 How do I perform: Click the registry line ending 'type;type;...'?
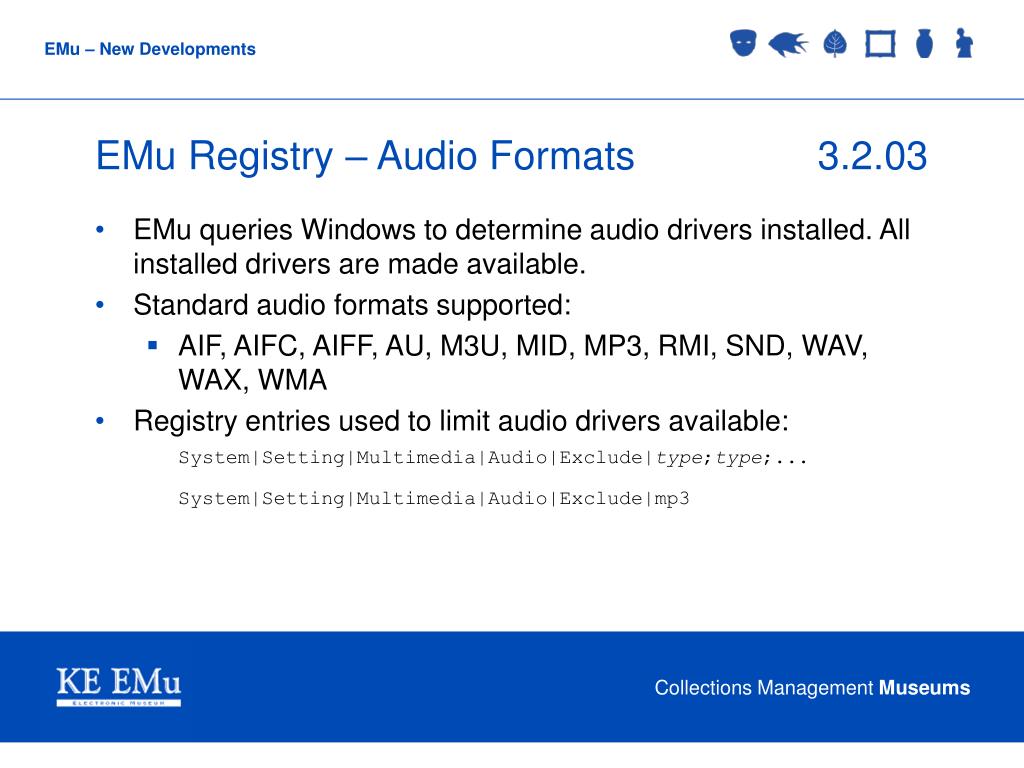(x=493, y=458)
